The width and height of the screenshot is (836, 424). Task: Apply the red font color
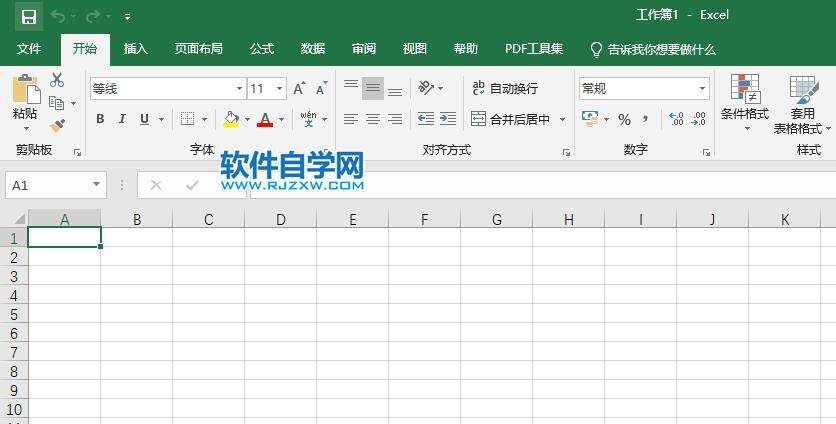(265, 119)
